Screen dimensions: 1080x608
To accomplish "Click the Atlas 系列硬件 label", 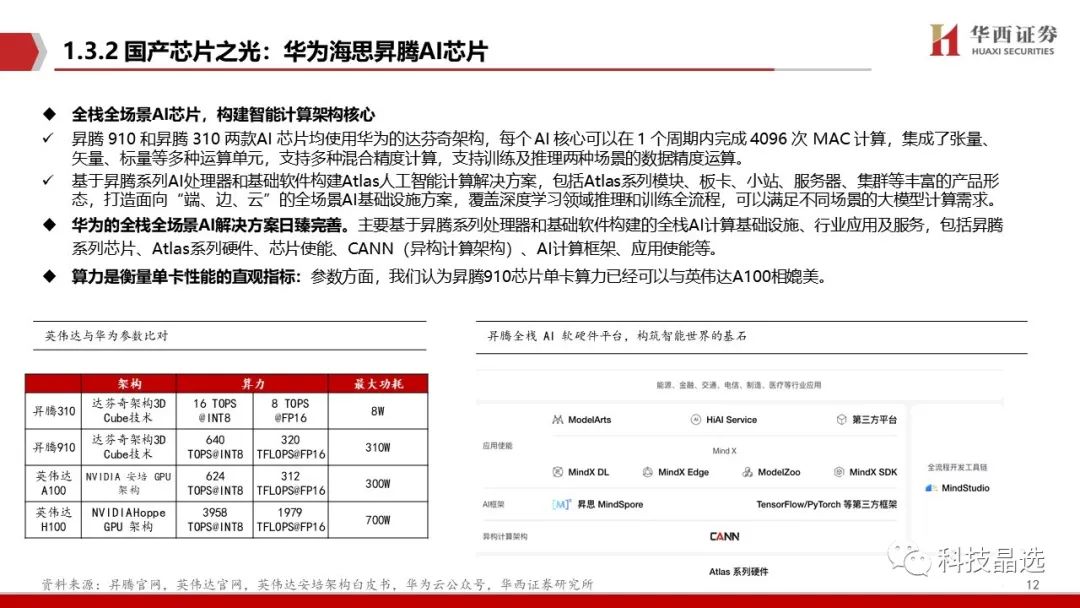I will click(738, 571).
